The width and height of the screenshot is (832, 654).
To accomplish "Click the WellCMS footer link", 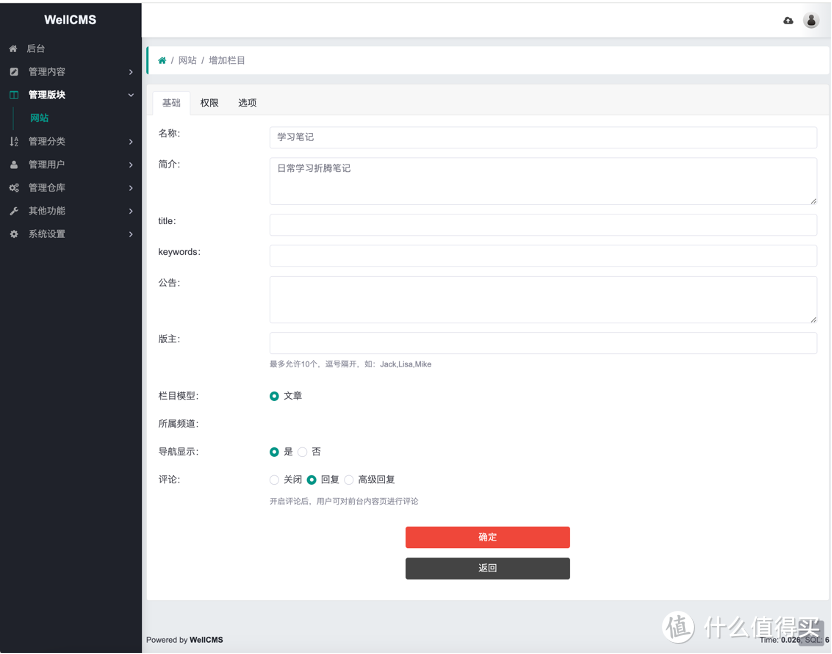I will tap(206, 640).
